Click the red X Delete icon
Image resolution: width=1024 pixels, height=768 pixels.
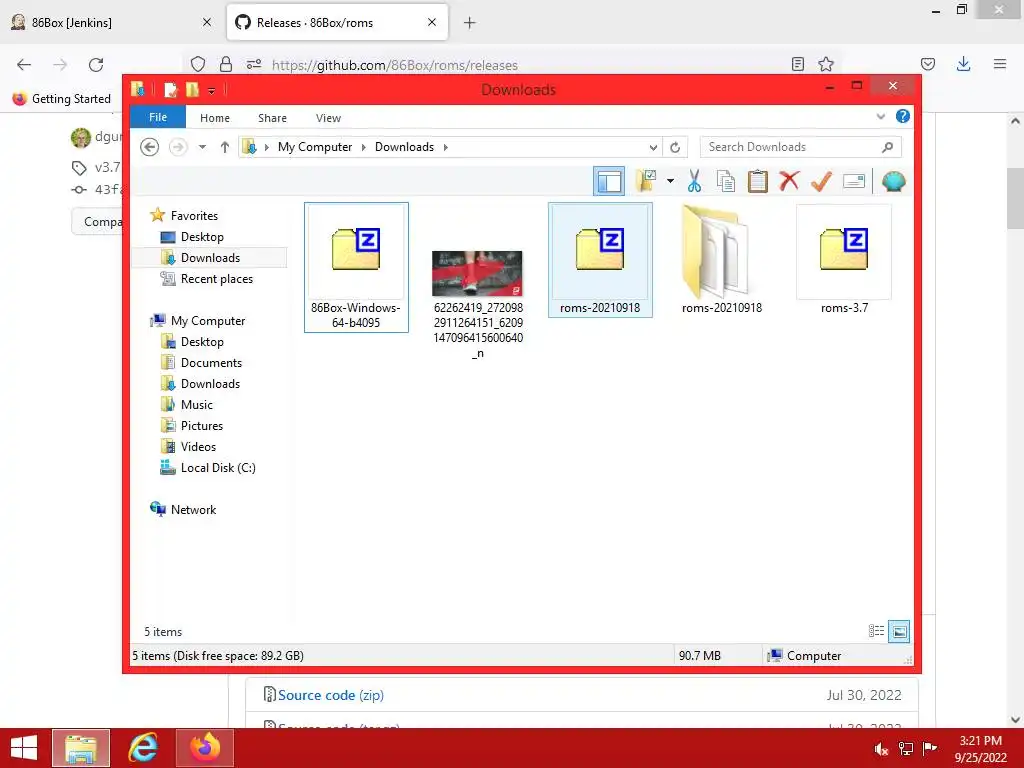coord(790,181)
